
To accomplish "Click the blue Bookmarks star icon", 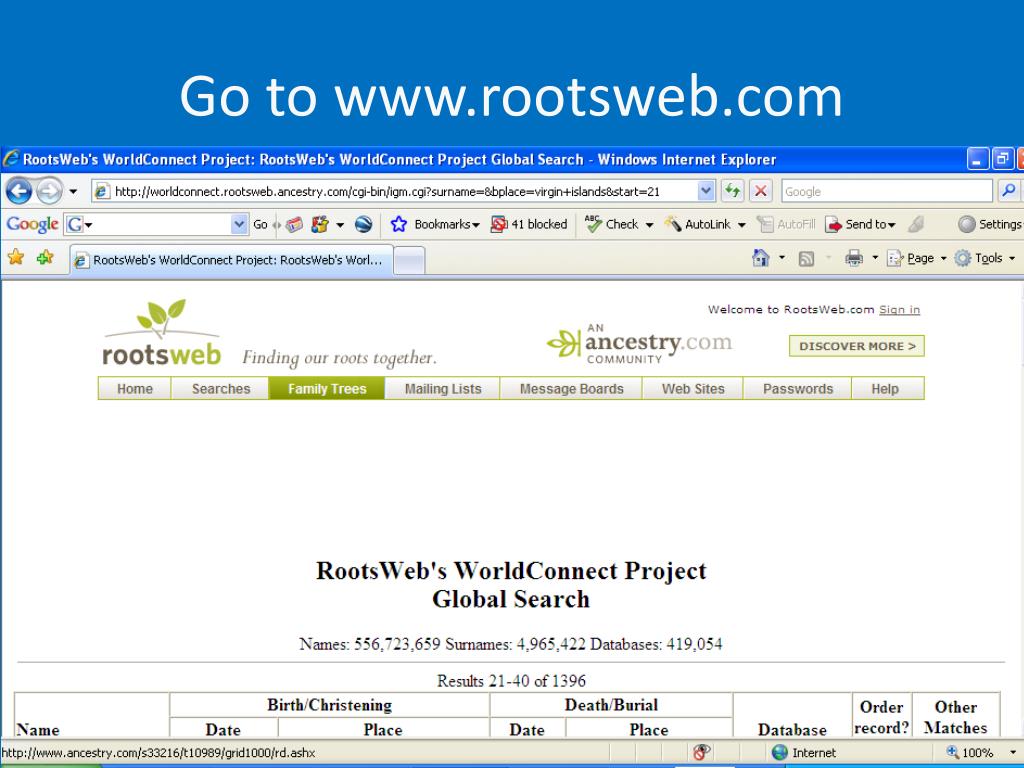I will coord(398,224).
